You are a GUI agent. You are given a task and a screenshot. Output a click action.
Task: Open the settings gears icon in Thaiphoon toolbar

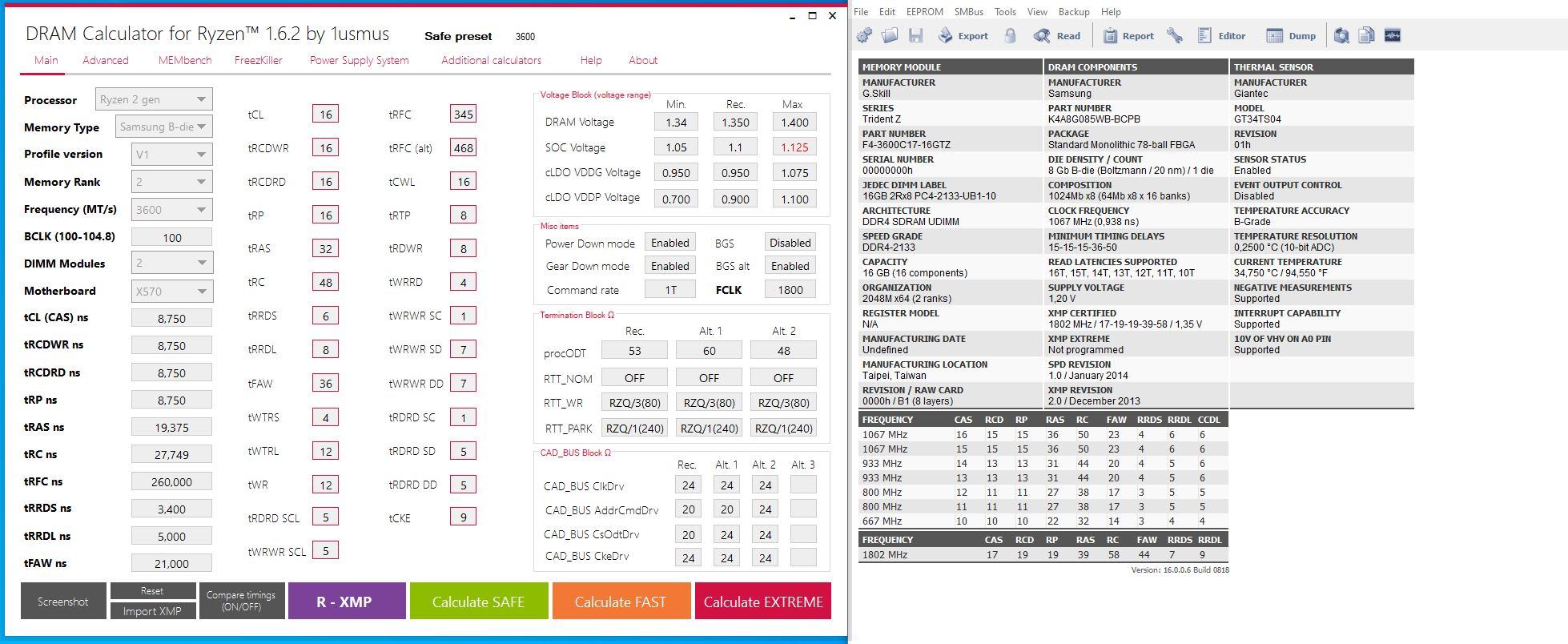(865, 35)
